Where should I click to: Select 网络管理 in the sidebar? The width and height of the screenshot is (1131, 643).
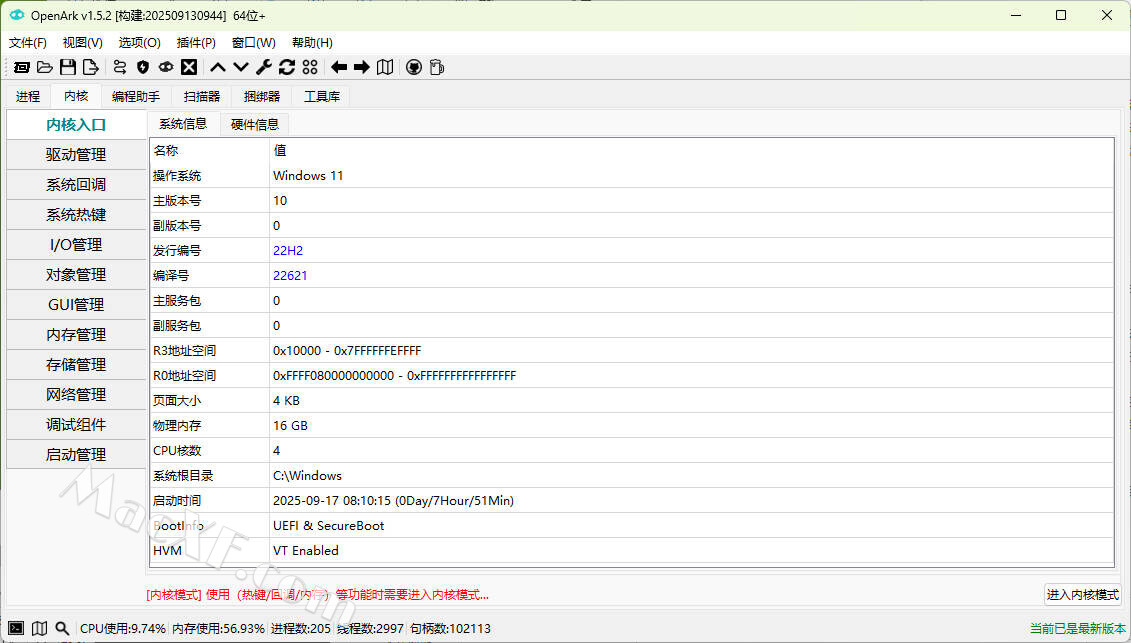click(x=76, y=395)
